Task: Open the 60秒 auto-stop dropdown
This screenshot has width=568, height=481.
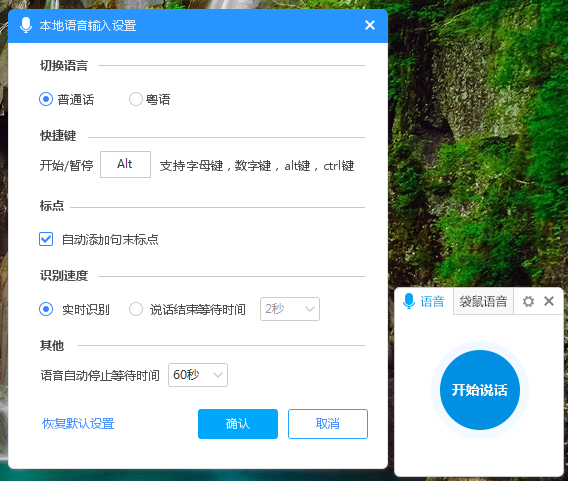Action: pyautogui.click(x=198, y=375)
